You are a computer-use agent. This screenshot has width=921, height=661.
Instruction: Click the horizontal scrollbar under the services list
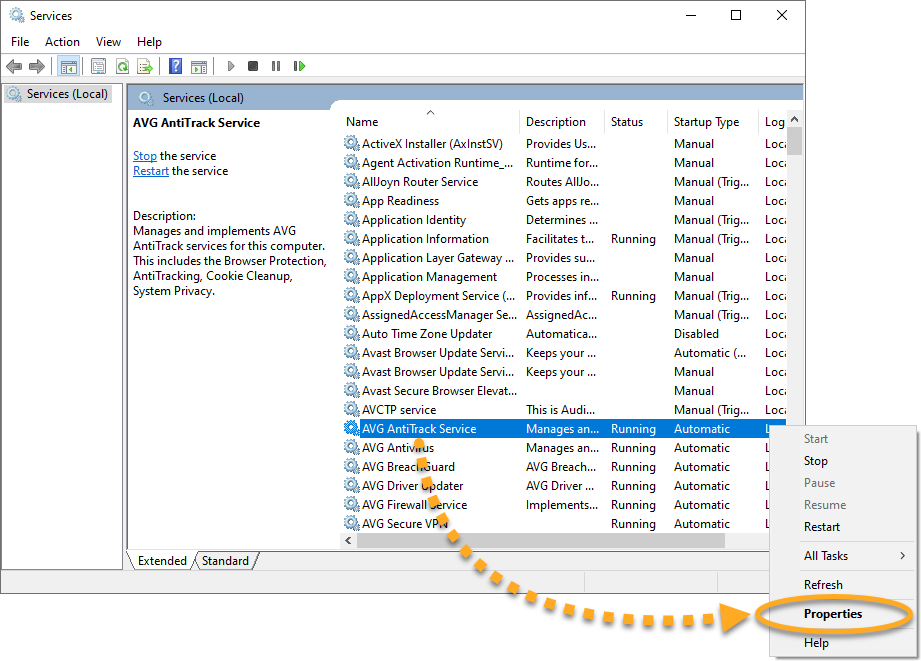540,540
